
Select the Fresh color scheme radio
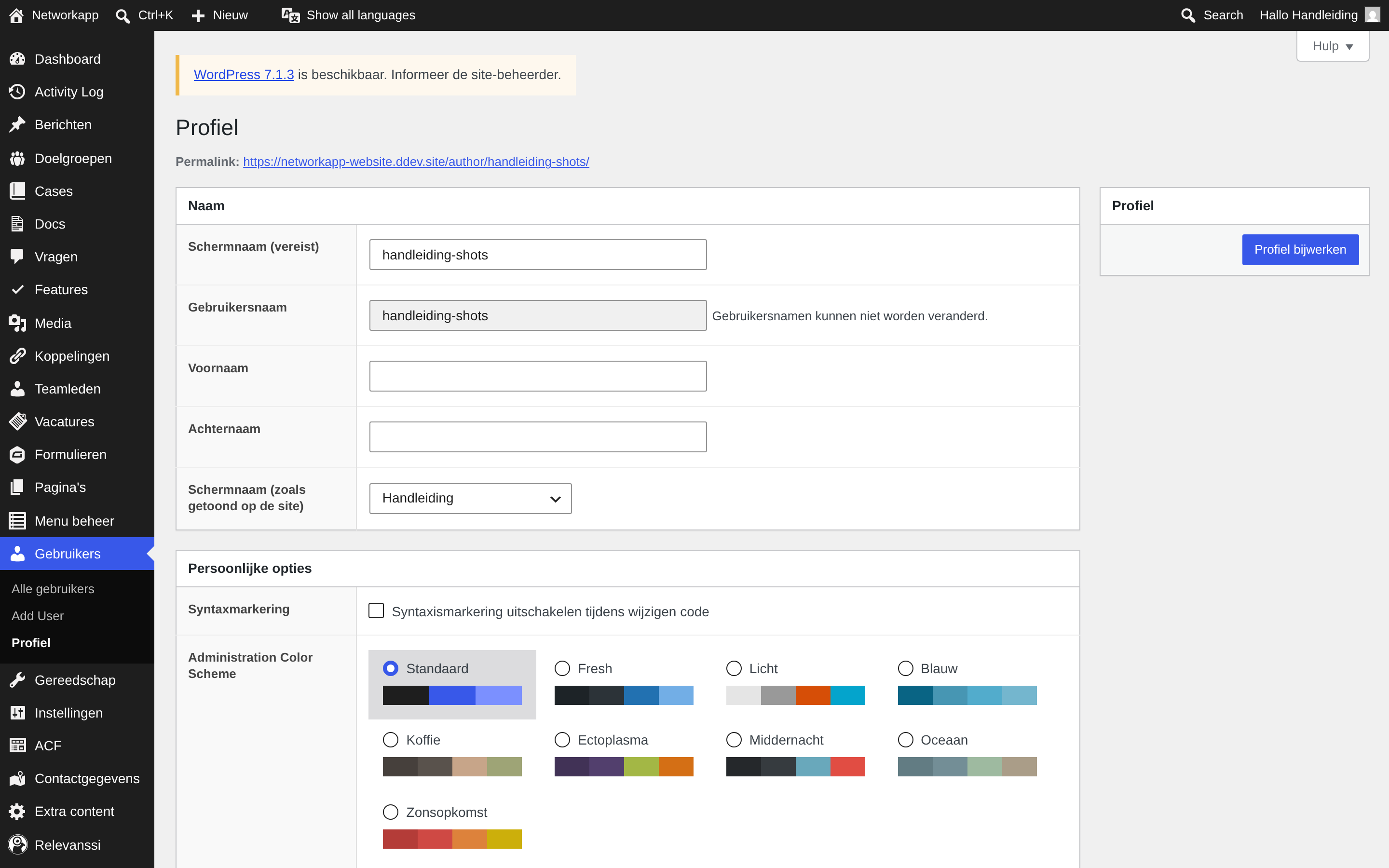pyautogui.click(x=562, y=668)
